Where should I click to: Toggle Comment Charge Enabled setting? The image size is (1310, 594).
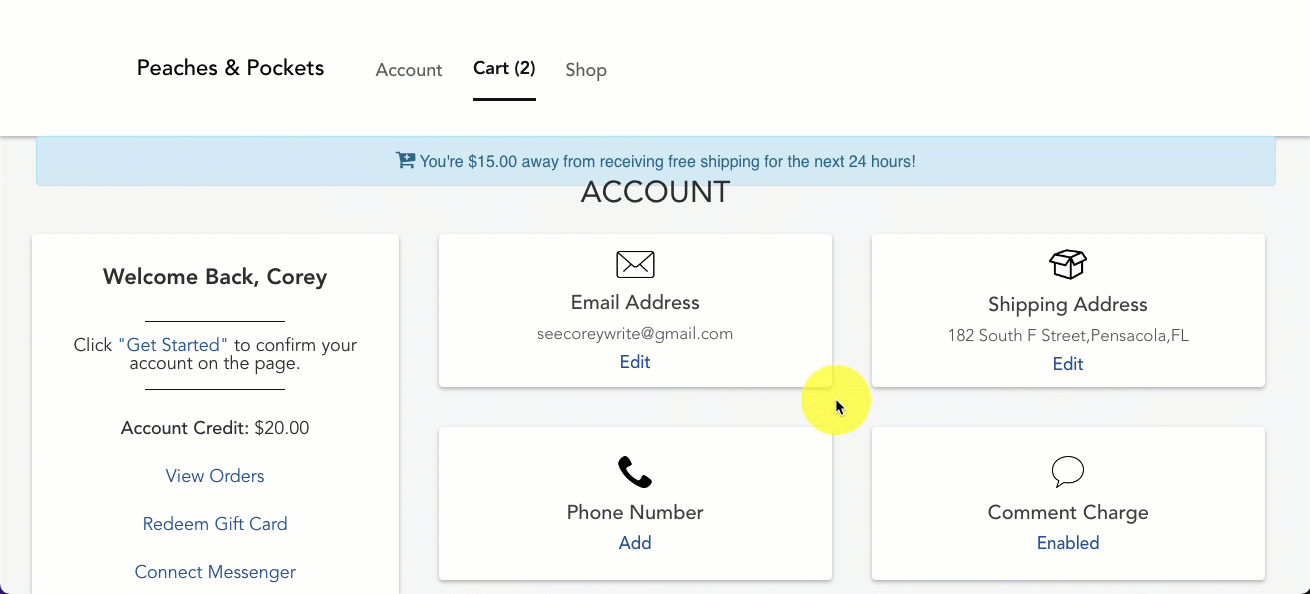click(x=1067, y=543)
